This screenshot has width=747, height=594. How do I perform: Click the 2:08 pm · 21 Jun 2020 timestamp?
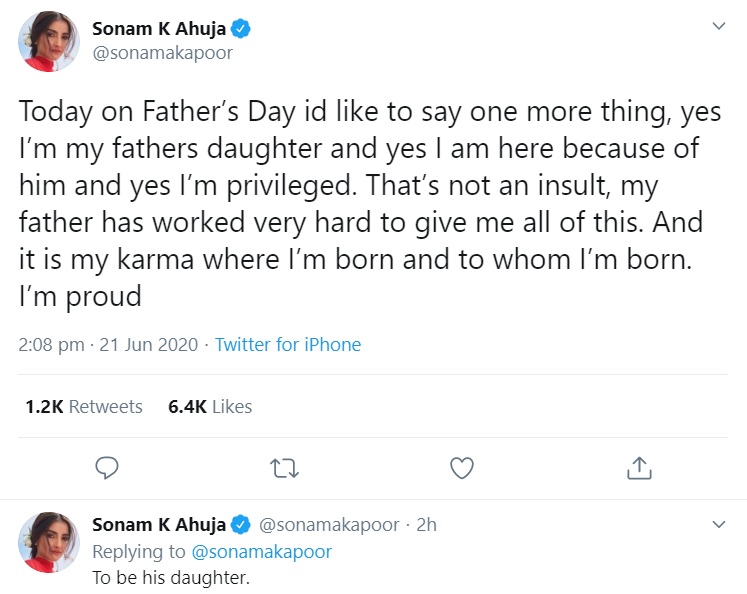click(108, 344)
